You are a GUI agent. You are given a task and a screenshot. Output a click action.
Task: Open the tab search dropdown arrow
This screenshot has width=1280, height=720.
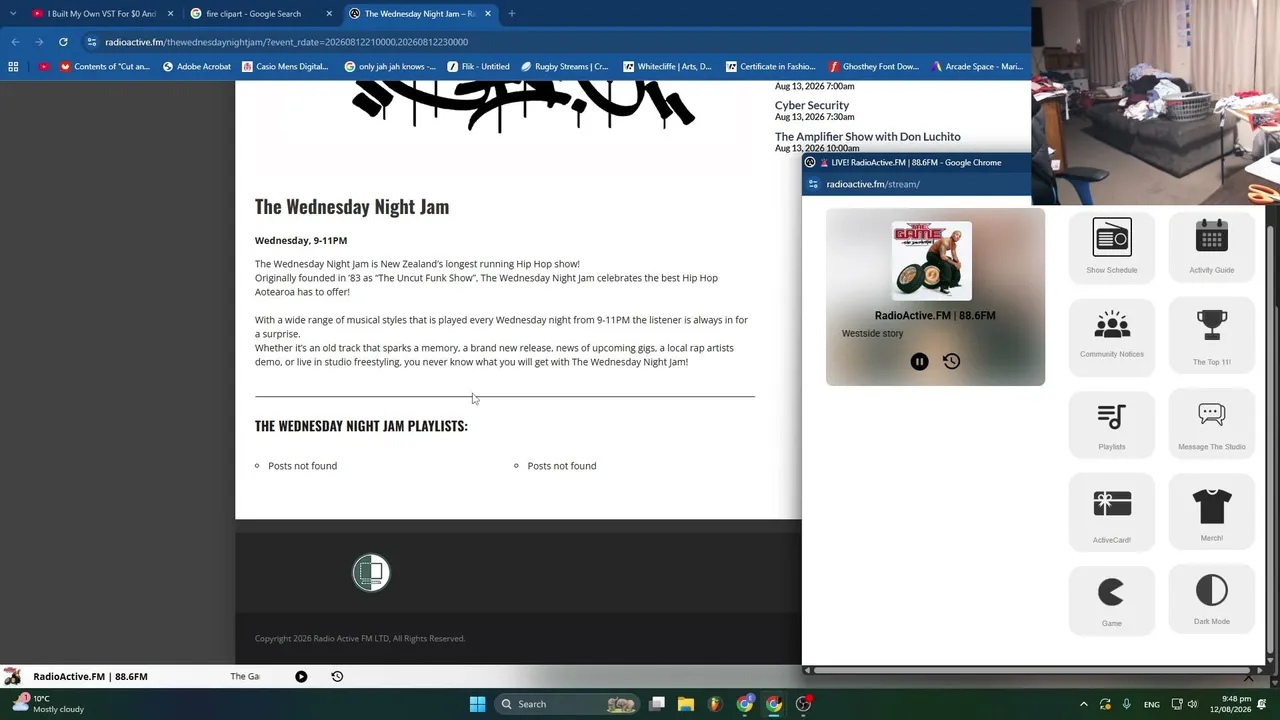(13, 14)
